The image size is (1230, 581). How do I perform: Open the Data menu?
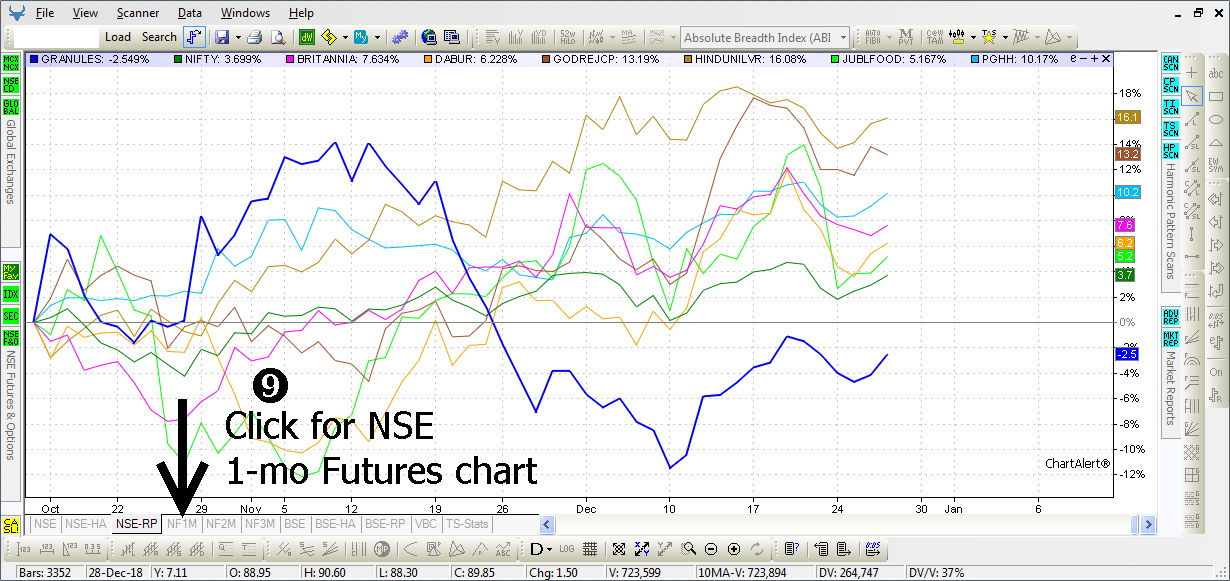[x=190, y=13]
